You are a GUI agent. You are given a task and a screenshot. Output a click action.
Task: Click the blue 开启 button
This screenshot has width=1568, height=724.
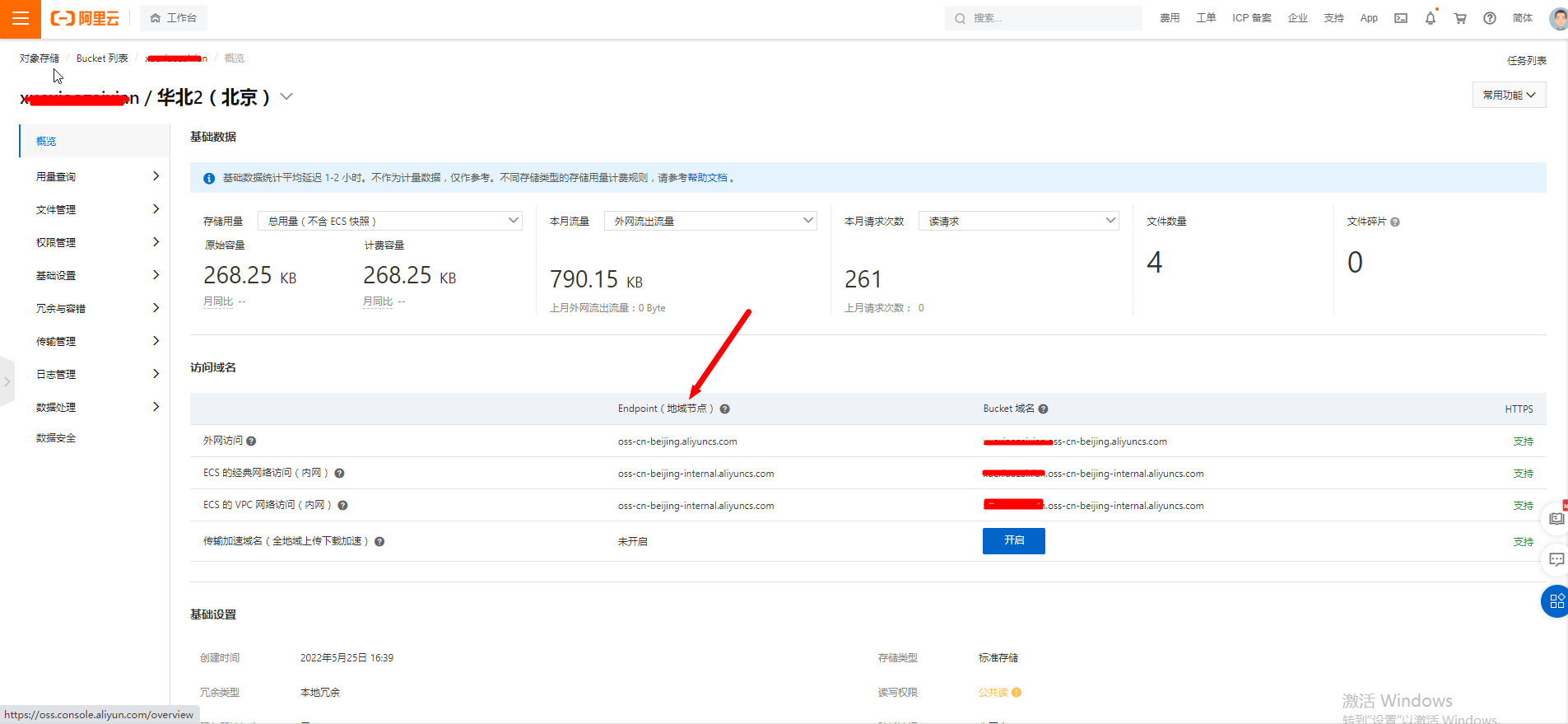click(1013, 541)
